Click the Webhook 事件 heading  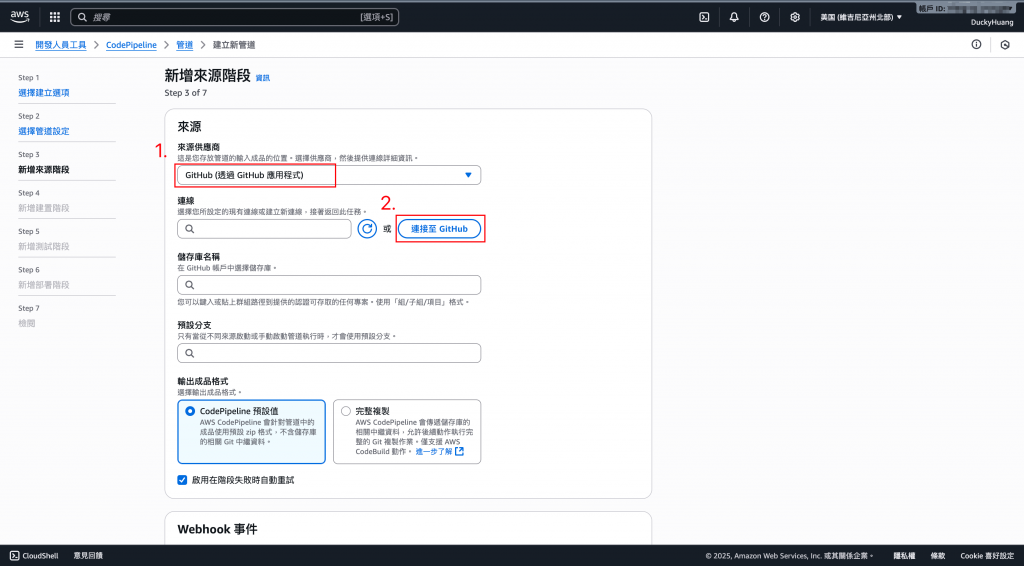[217, 529]
